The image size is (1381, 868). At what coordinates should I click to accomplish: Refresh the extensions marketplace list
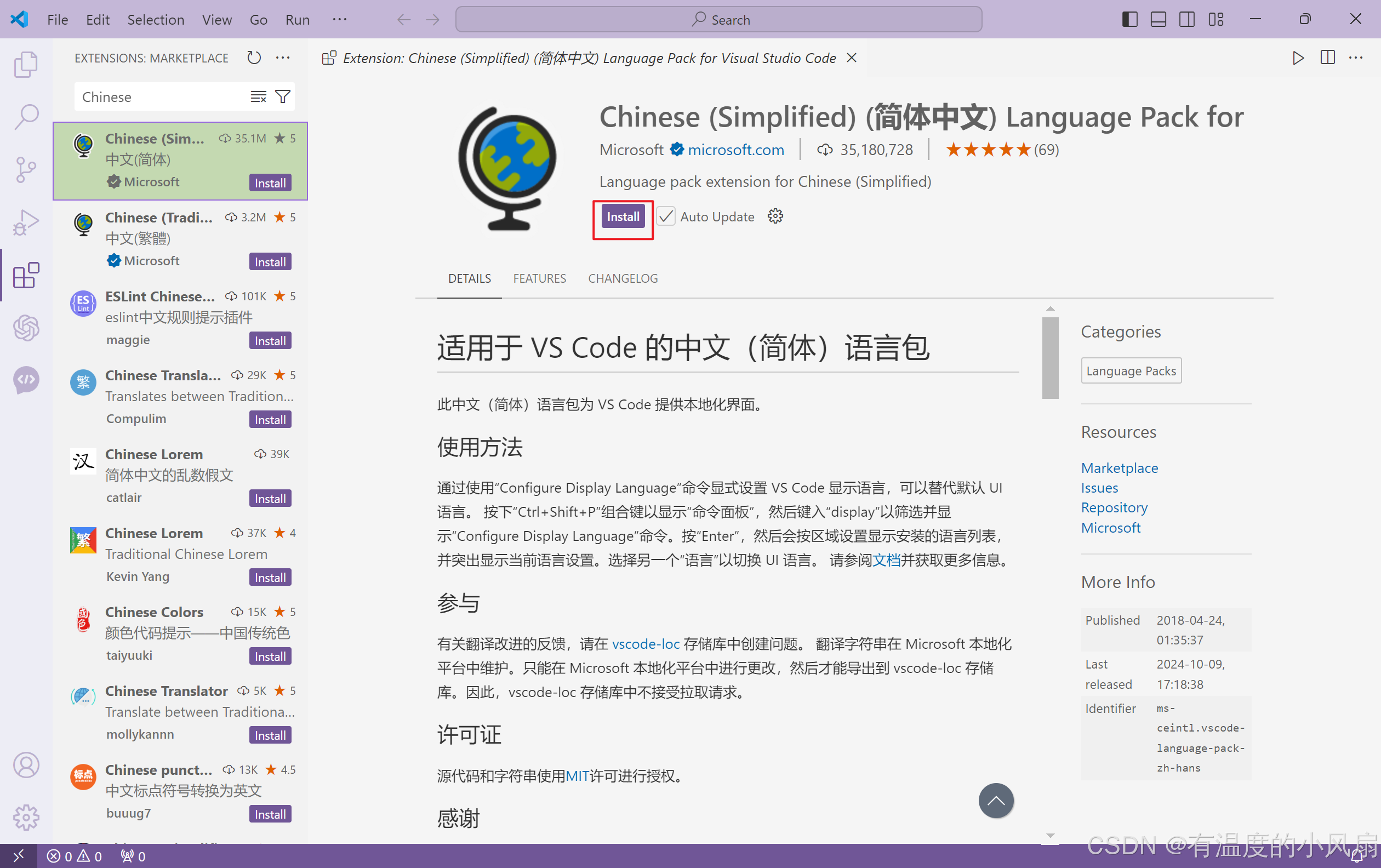click(x=254, y=58)
